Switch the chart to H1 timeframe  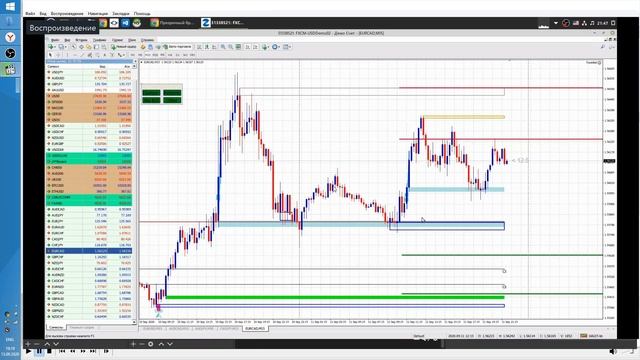[x=162, y=55]
